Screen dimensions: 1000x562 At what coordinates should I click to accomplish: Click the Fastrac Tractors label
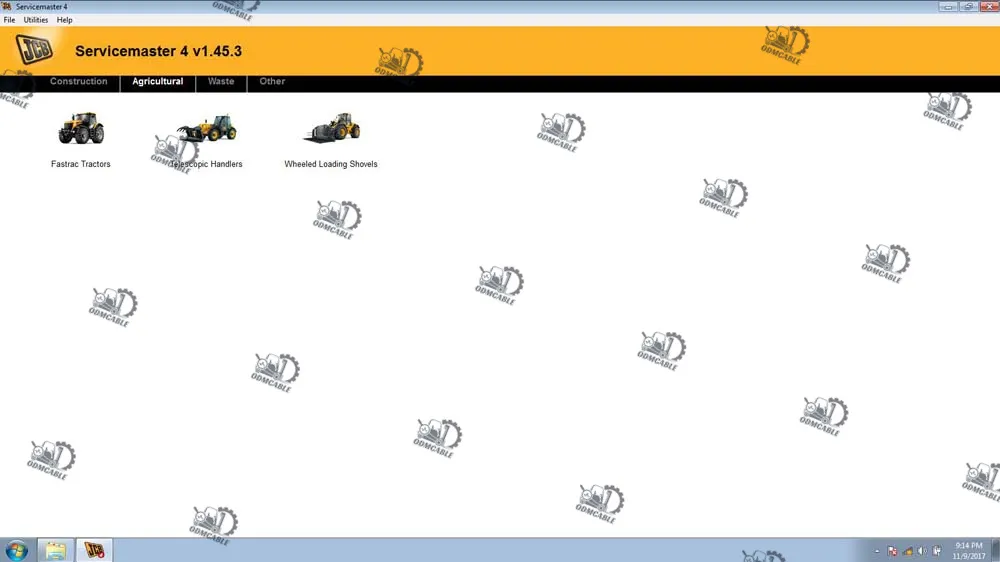(81, 164)
